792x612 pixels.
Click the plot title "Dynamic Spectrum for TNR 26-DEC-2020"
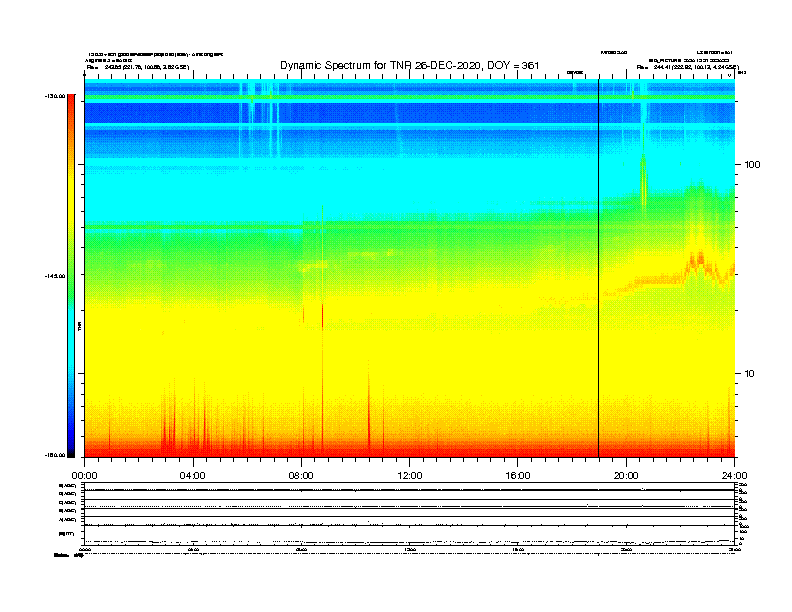(x=410, y=65)
